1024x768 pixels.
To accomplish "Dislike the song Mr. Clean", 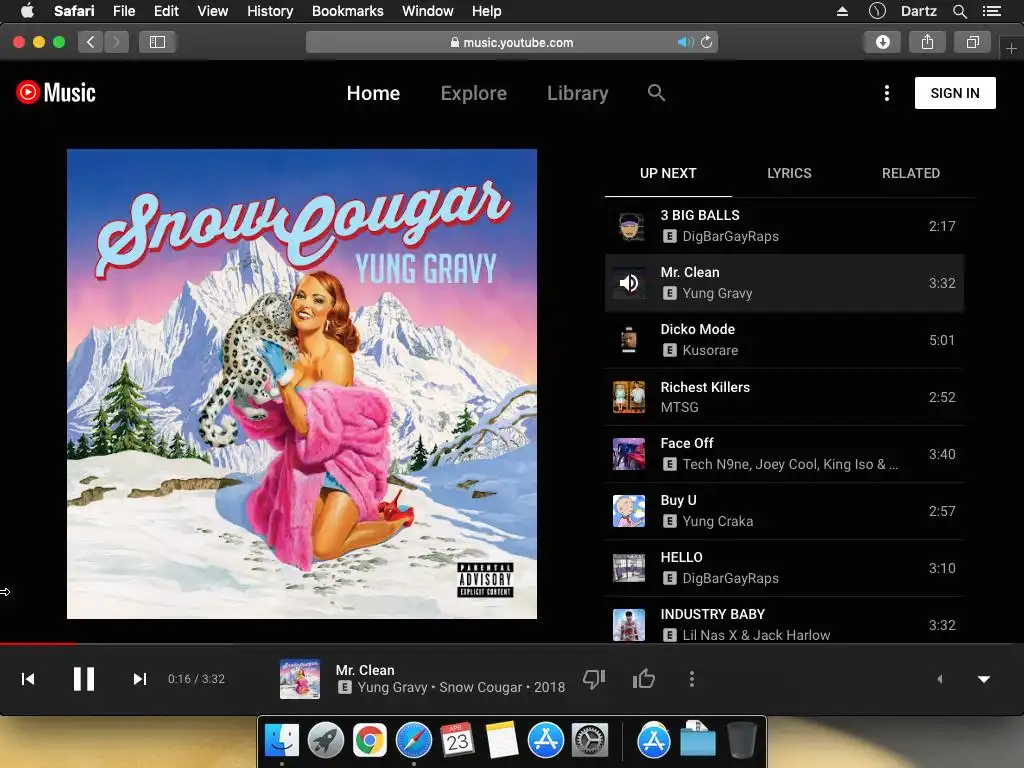I will [x=594, y=679].
